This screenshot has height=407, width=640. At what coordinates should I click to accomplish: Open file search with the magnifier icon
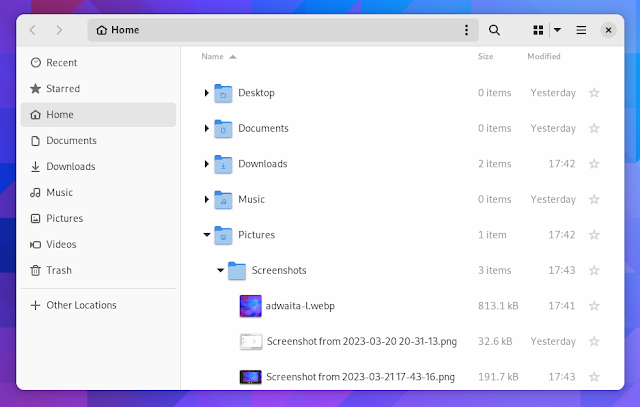[x=494, y=30]
